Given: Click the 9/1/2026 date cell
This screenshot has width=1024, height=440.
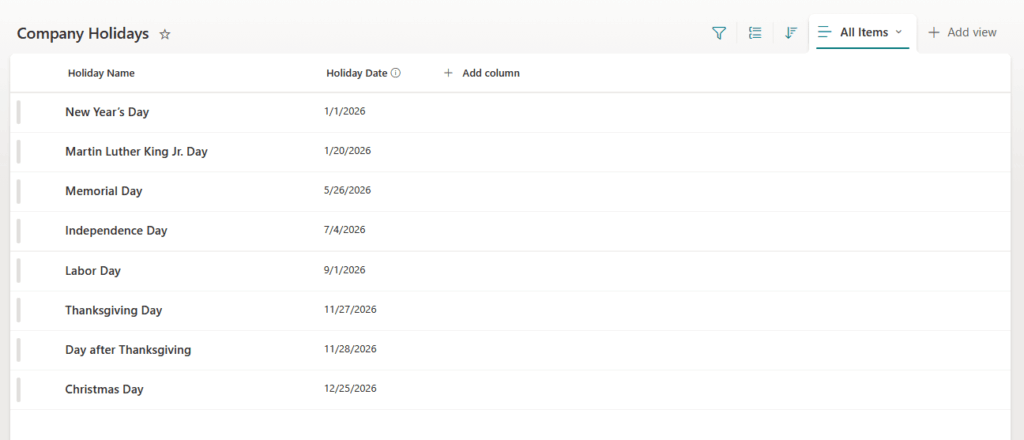Looking at the screenshot, I should (x=345, y=270).
